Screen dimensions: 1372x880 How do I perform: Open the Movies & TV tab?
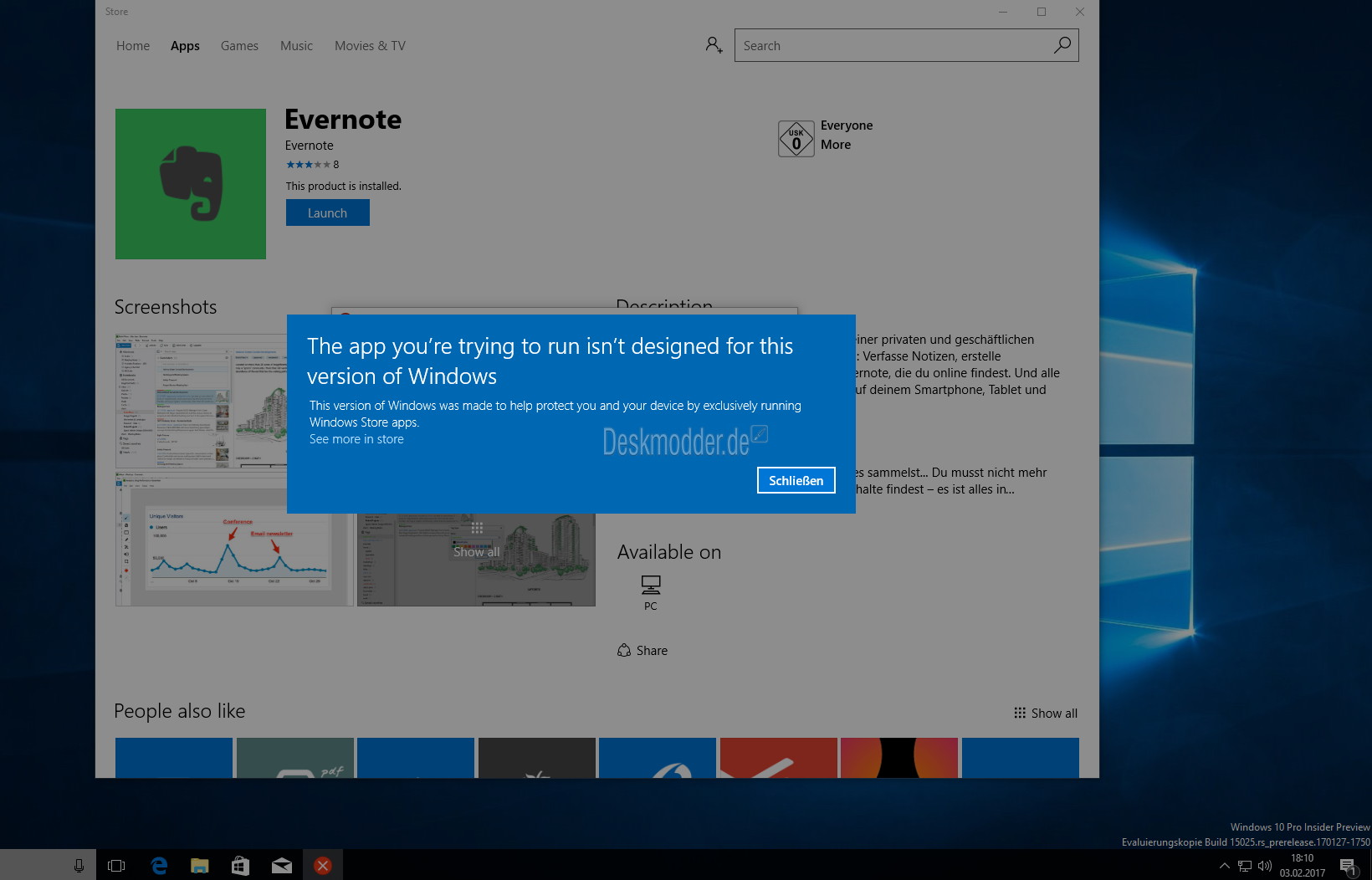pos(370,46)
